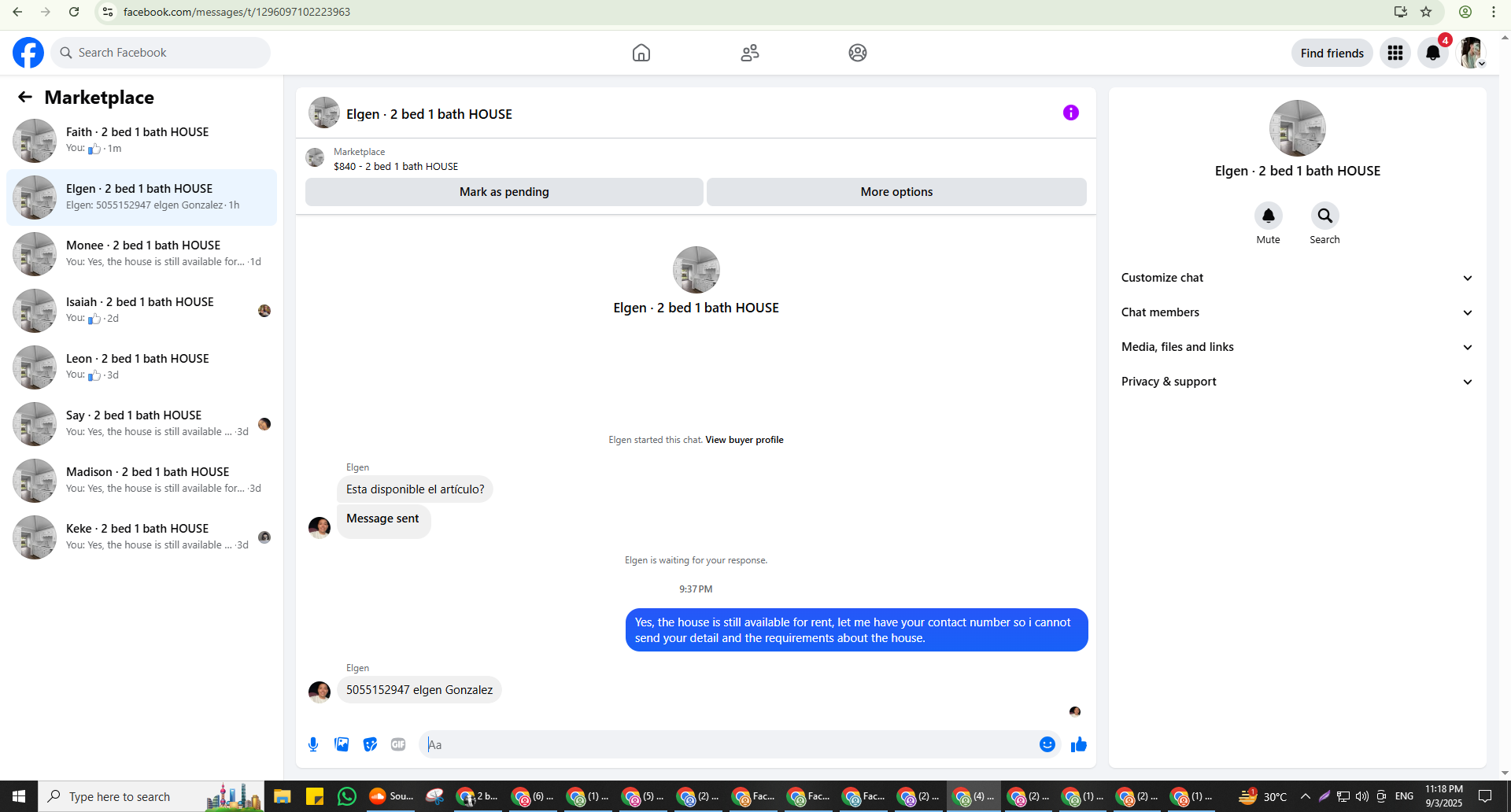Select message '5055152947 elgen Gonzalez'
This screenshot has width=1511, height=812.
[419, 690]
